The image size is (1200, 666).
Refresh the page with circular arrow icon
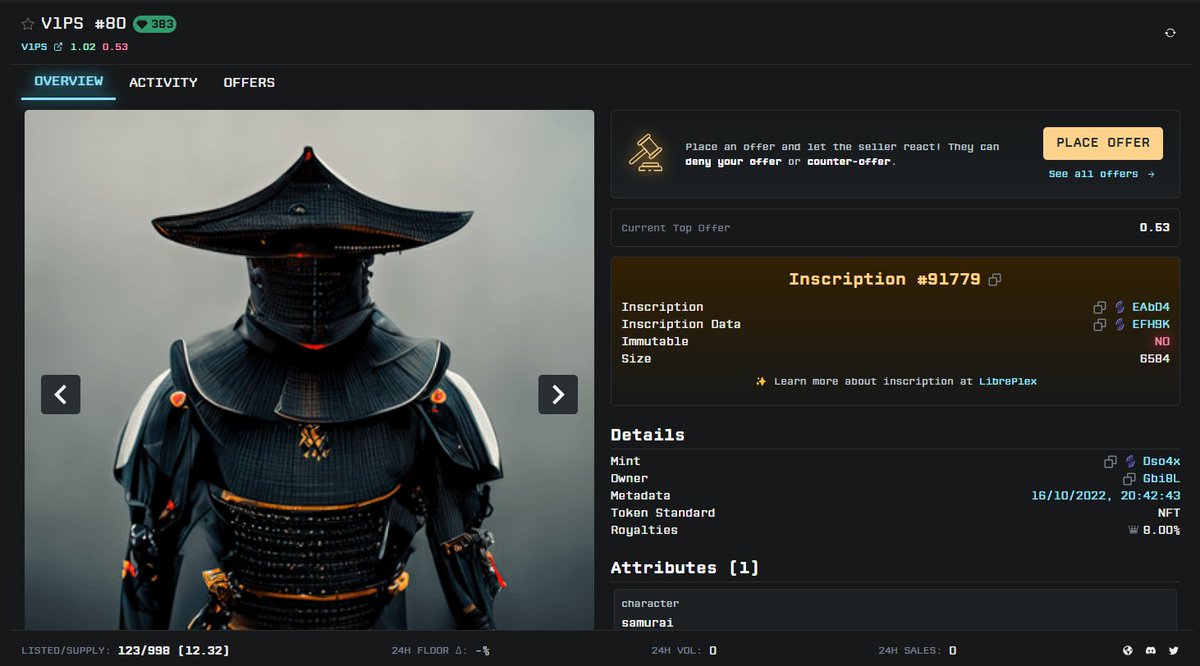1168,32
